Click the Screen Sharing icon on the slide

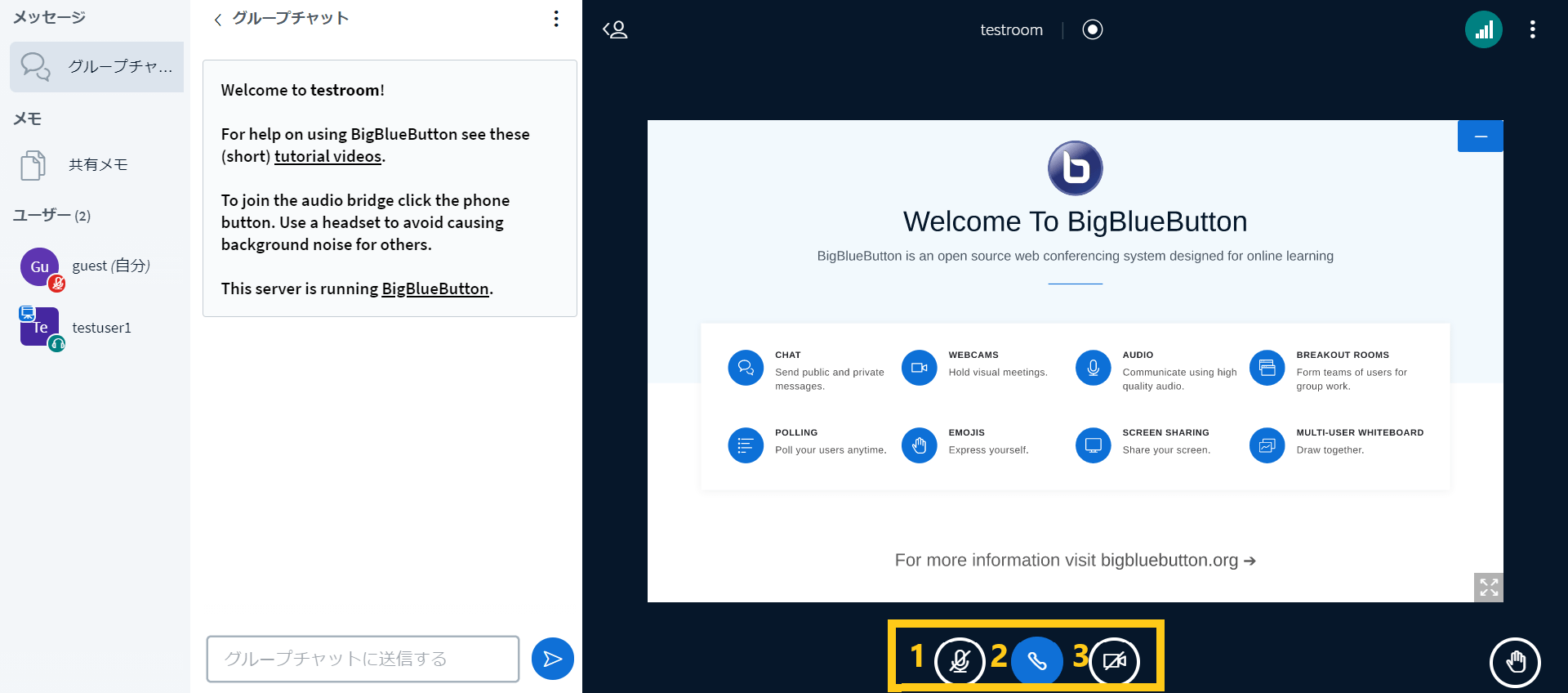click(x=1093, y=445)
